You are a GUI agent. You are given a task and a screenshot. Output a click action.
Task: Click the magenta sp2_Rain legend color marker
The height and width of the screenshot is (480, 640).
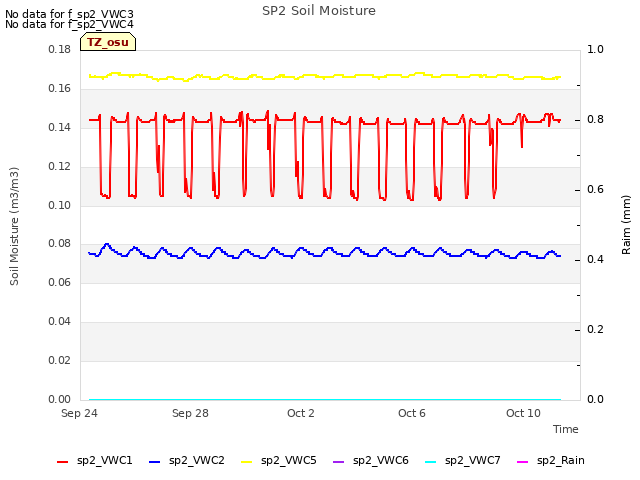point(522,462)
